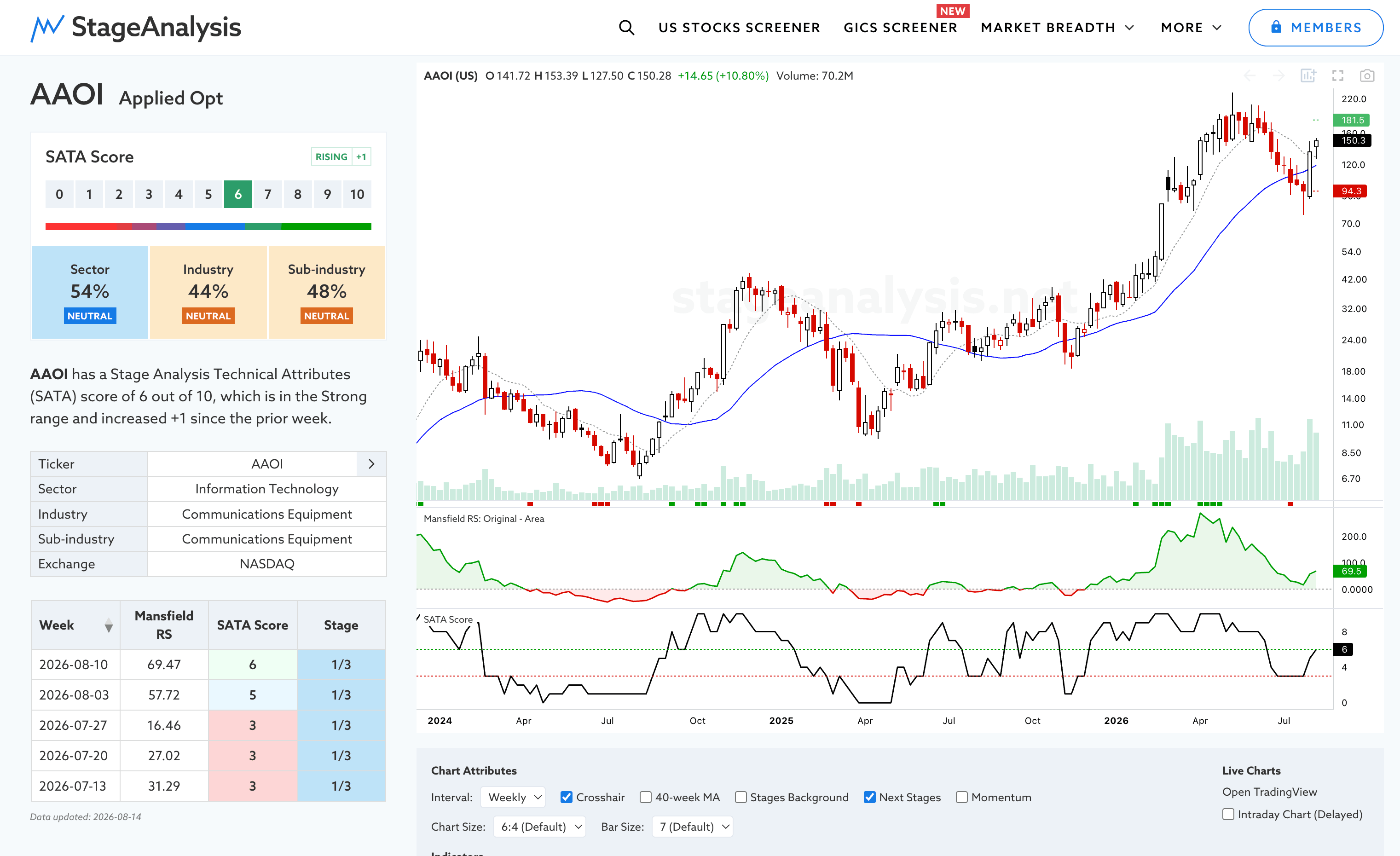This screenshot has width=1400, height=856.
Task: Take a chart snapshot with camera icon
Action: pyautogui.click(x=1367, y=75)
